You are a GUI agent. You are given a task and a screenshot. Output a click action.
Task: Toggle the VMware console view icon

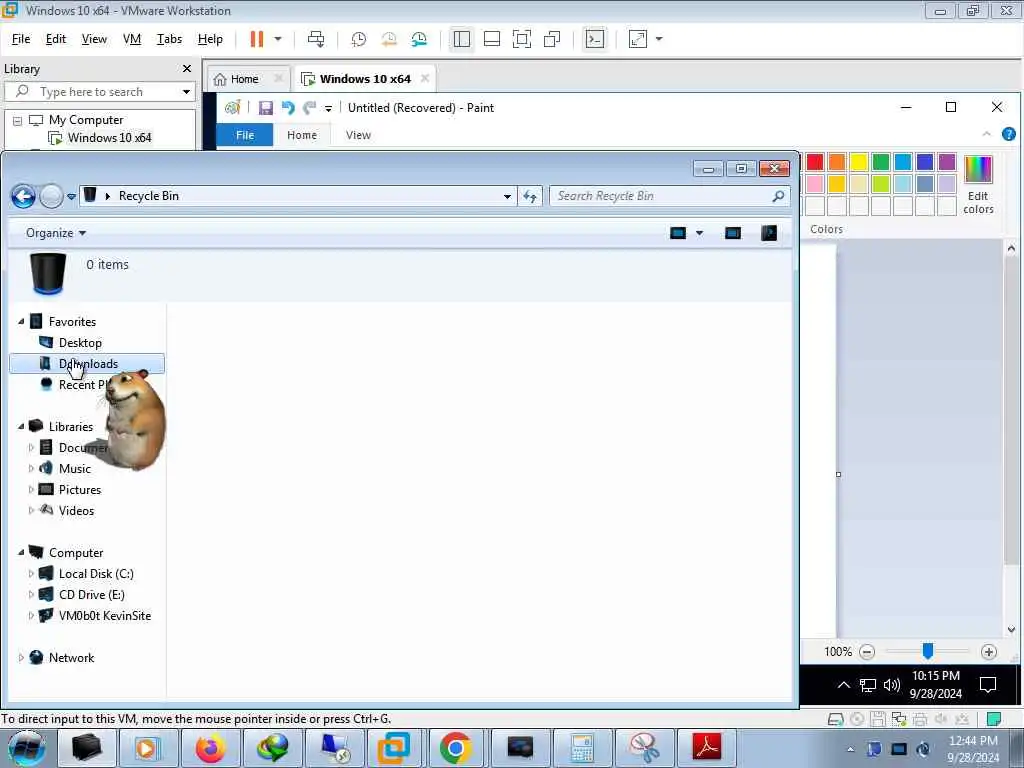pos(595,39)
